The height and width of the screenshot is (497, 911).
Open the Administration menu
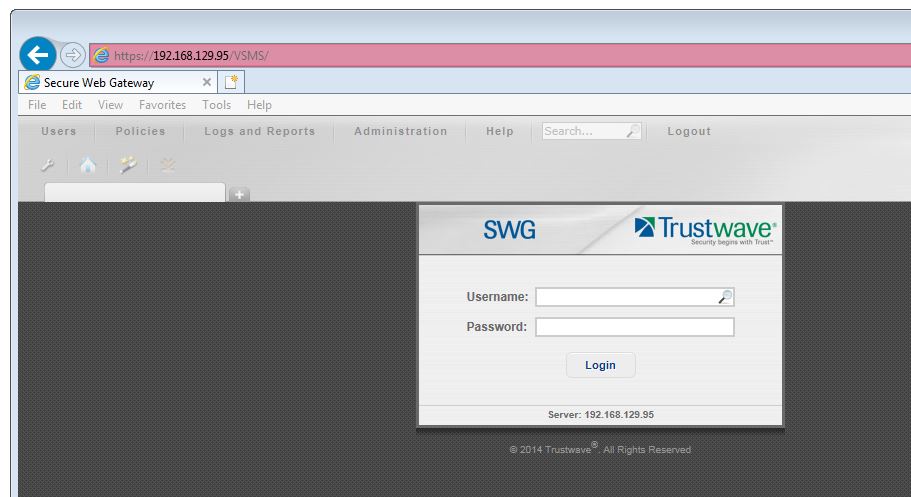click(400, 131)
